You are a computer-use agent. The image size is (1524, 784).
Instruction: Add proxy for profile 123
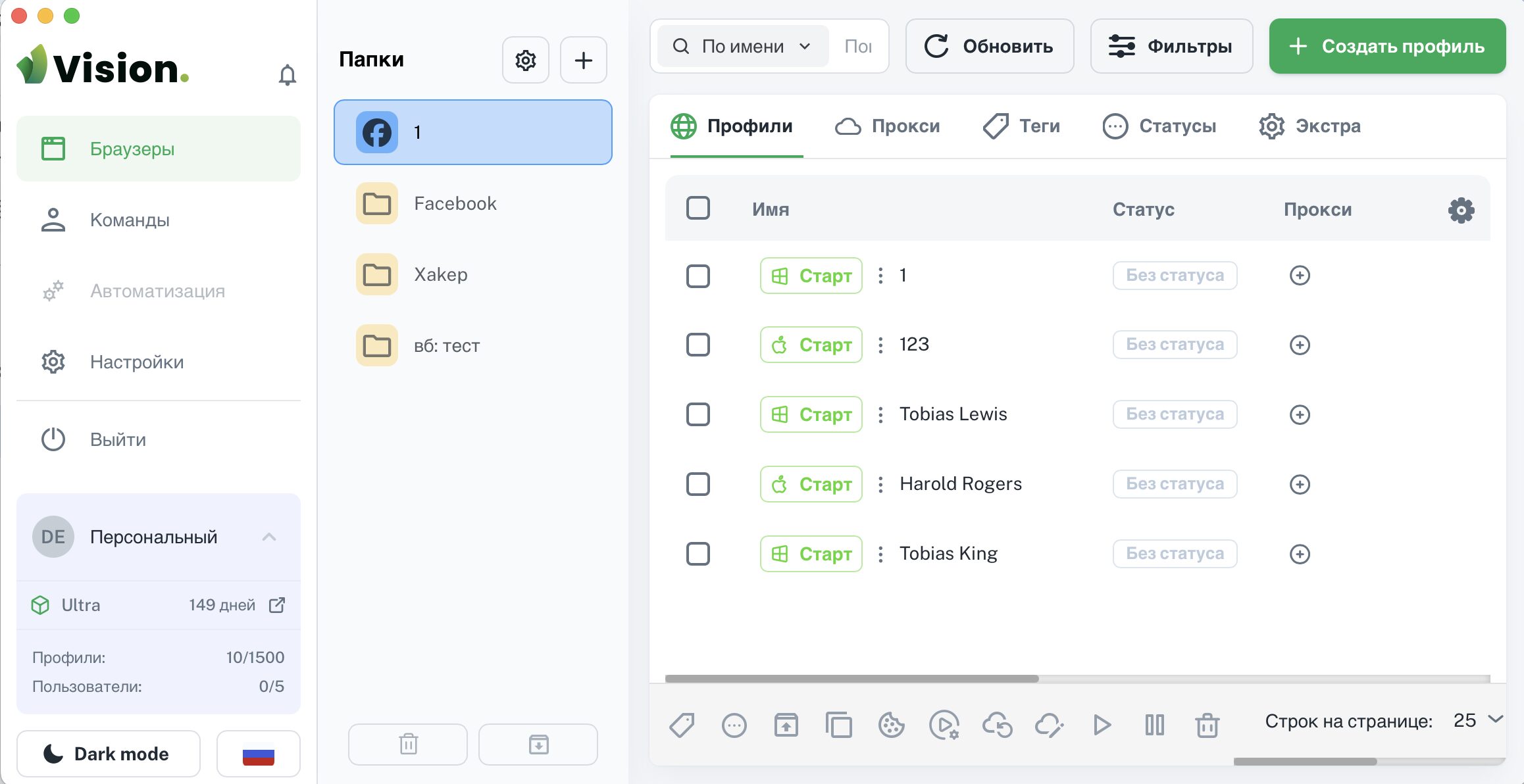(x=1300, y=345)
